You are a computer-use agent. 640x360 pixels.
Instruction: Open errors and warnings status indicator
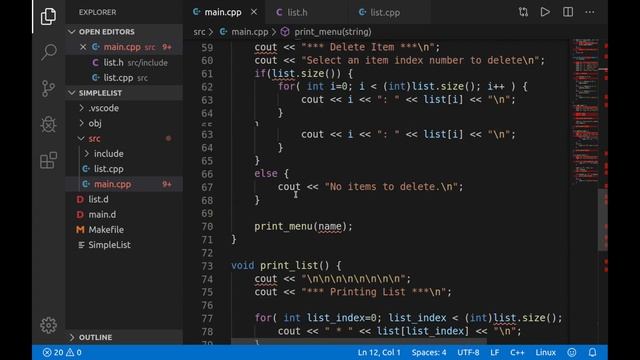62,352
